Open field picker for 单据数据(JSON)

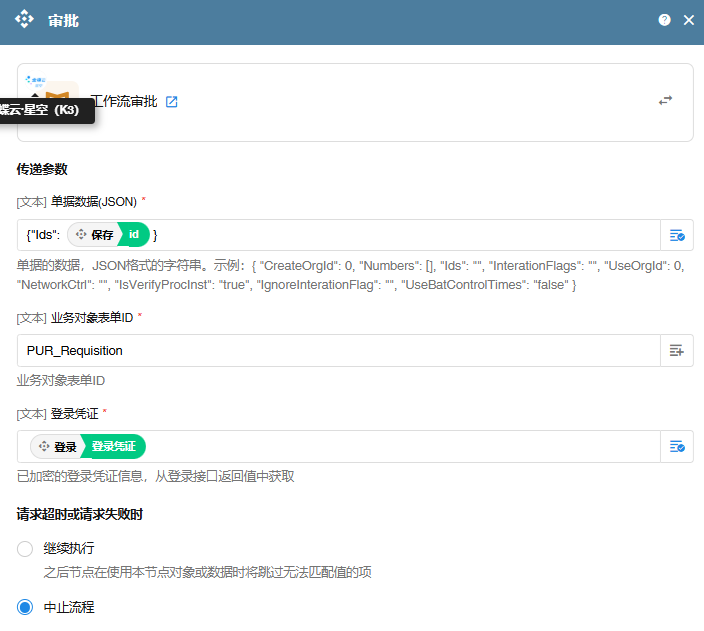click(x=677, y=235)
